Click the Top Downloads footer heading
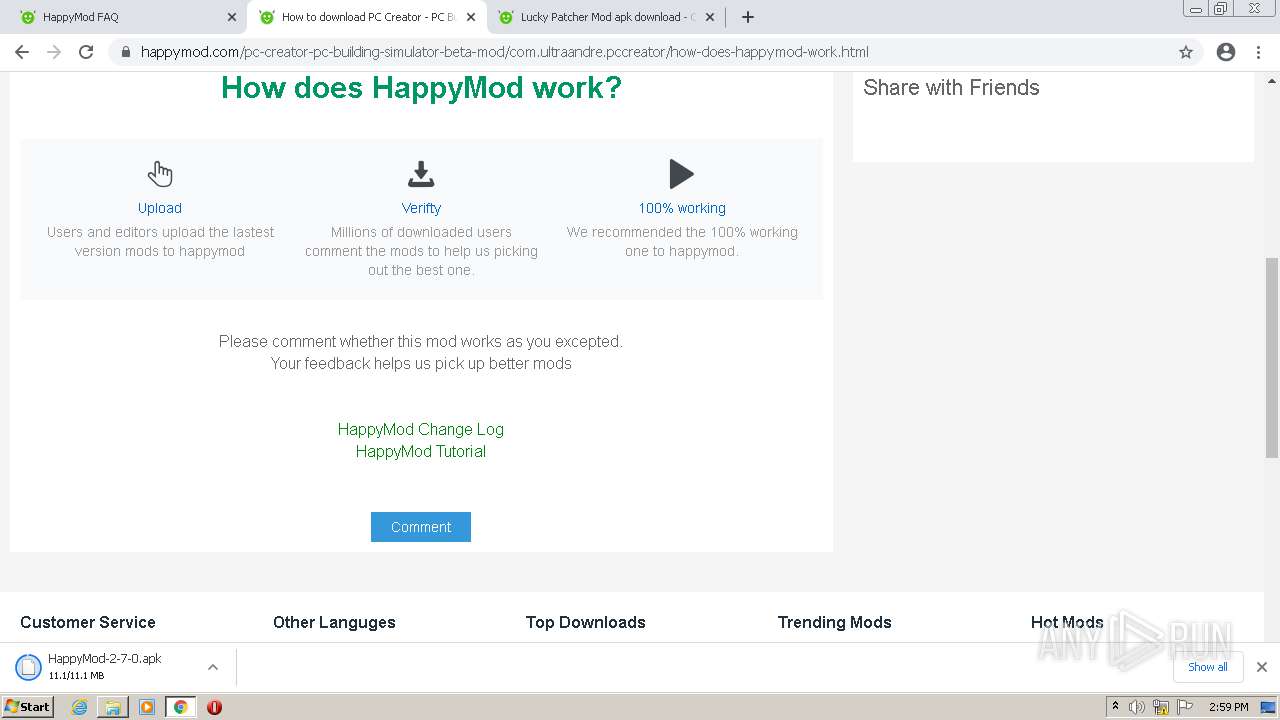The image size is (1280, 720). tap(586, 622)
